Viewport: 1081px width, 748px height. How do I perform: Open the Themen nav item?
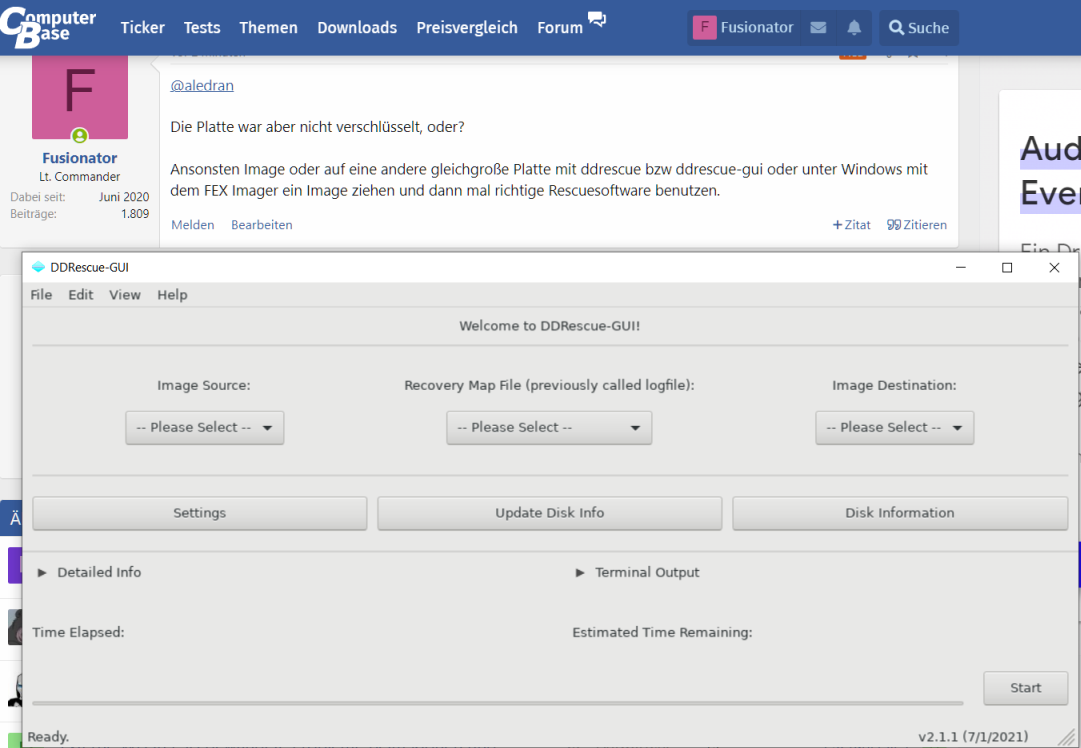pos(268,28)
